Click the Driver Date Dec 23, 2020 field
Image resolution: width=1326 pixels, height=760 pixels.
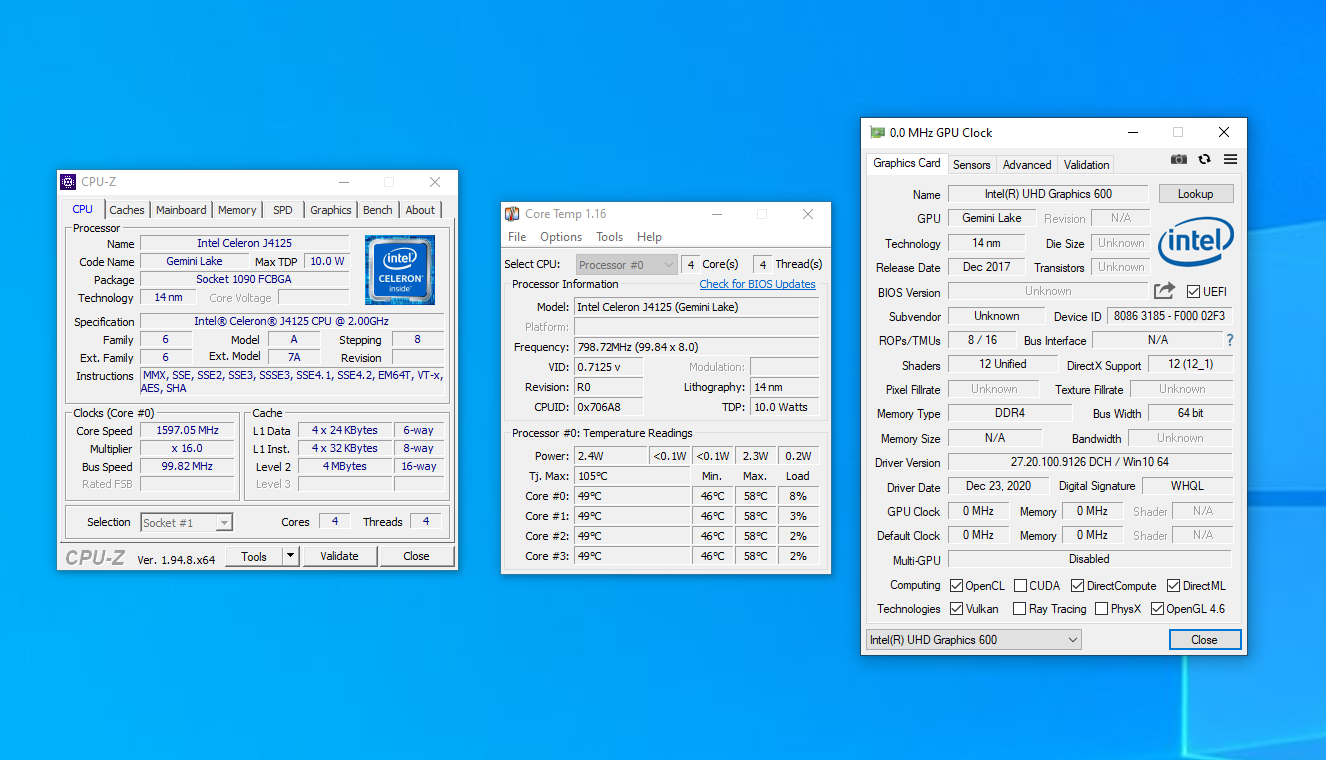[x=998, y=486]
